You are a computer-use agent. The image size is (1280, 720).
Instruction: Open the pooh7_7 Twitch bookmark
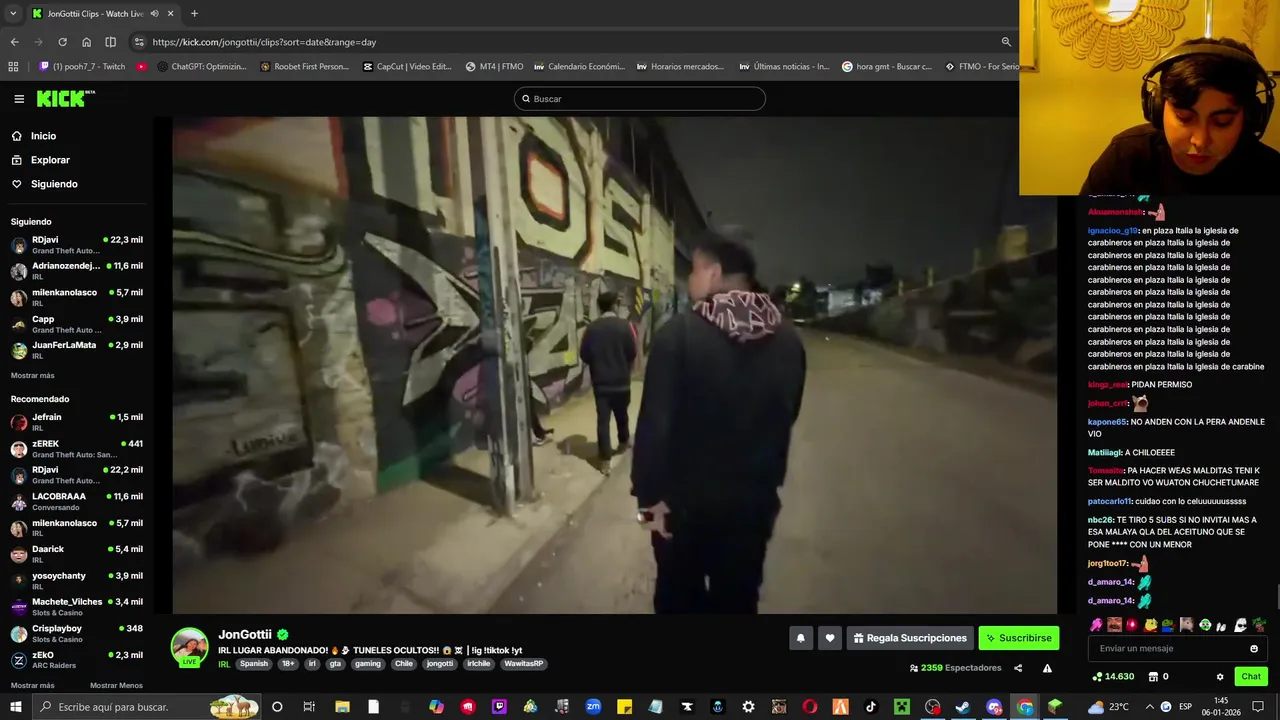pyautogui.click(x=83, y=67)
